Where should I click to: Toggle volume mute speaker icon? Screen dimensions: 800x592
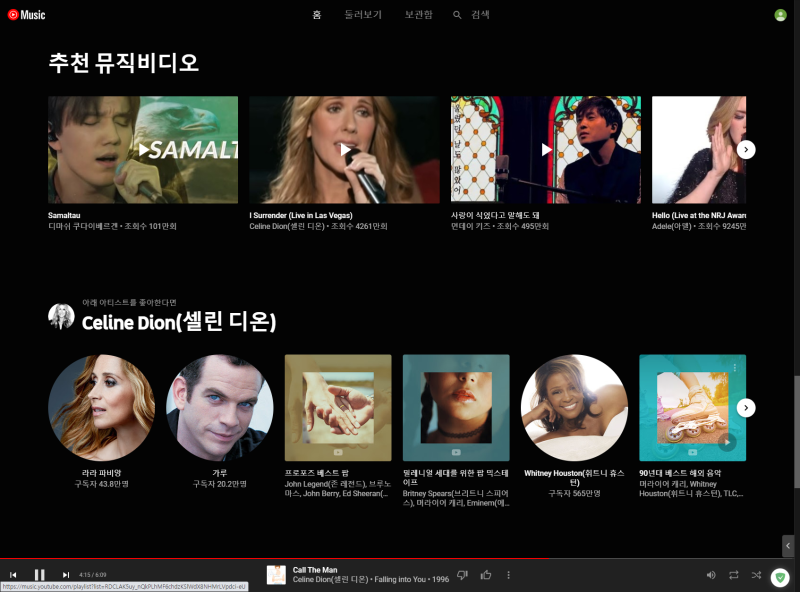pos(711,575)
